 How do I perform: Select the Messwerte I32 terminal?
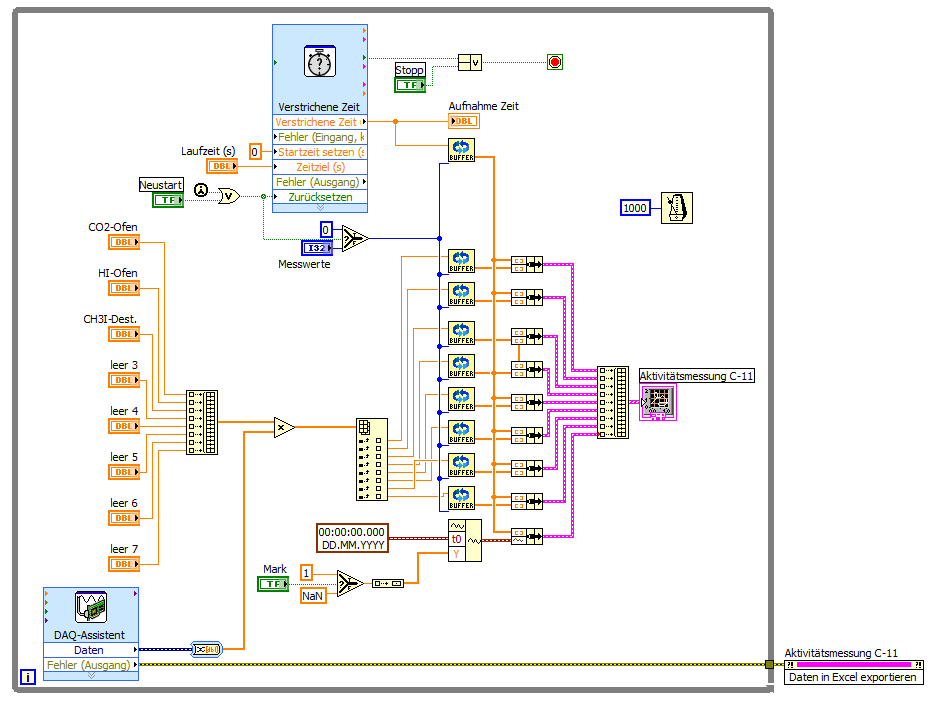pos(316,248)
